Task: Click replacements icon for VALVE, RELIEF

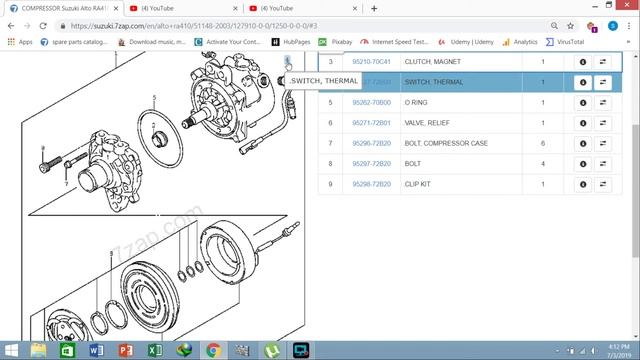Action: pos(603,123)
